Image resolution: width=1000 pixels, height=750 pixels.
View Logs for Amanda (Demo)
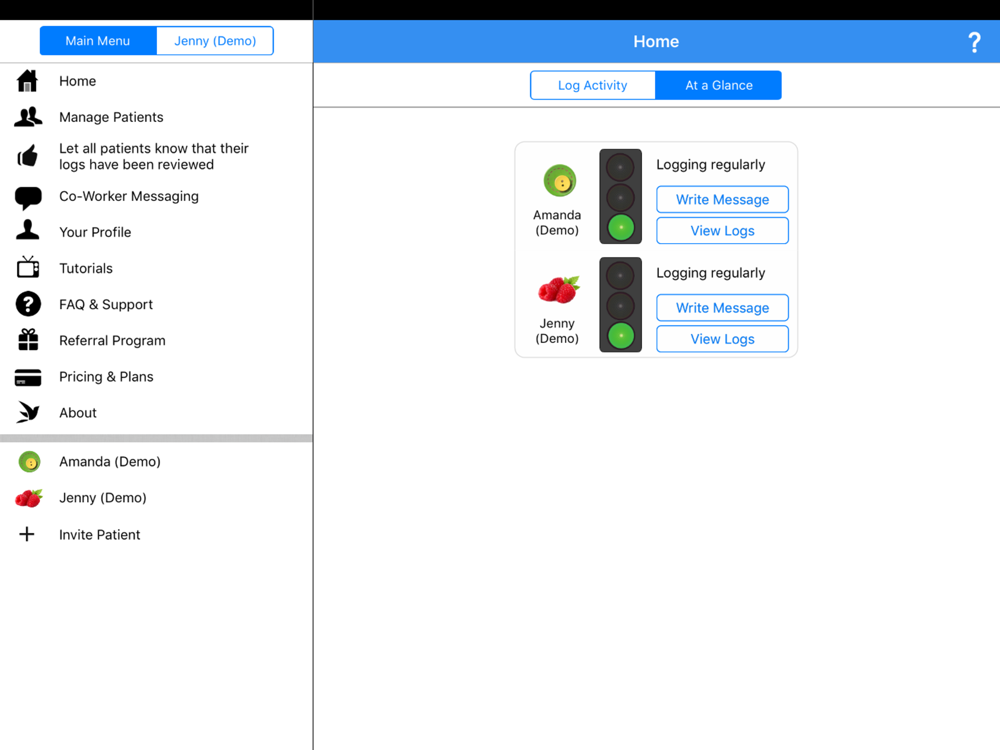723,231
